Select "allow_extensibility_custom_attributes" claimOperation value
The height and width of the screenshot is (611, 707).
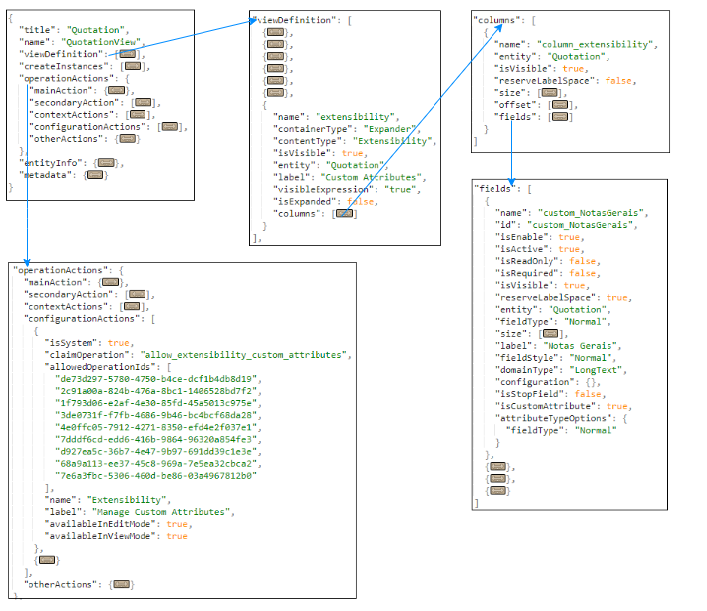pyautogui.click(x=243, y=355)
